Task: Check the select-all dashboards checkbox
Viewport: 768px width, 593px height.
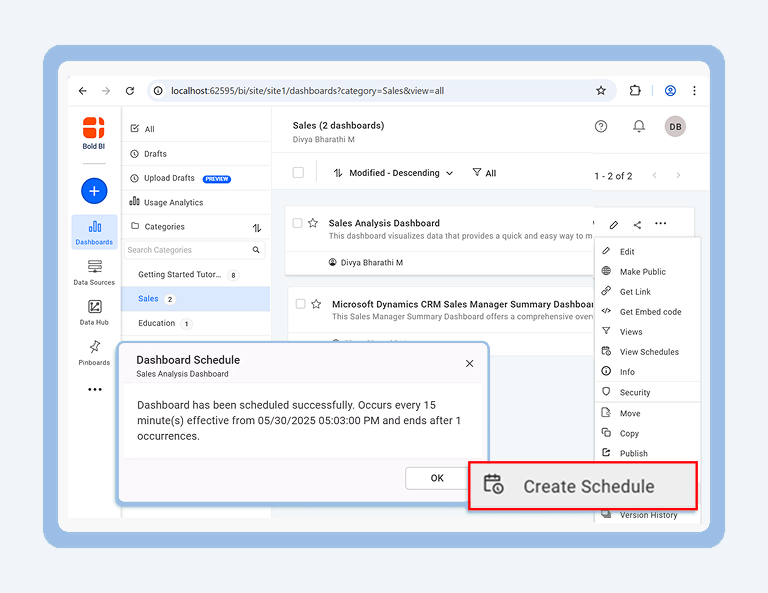Action: click(298, 172)
